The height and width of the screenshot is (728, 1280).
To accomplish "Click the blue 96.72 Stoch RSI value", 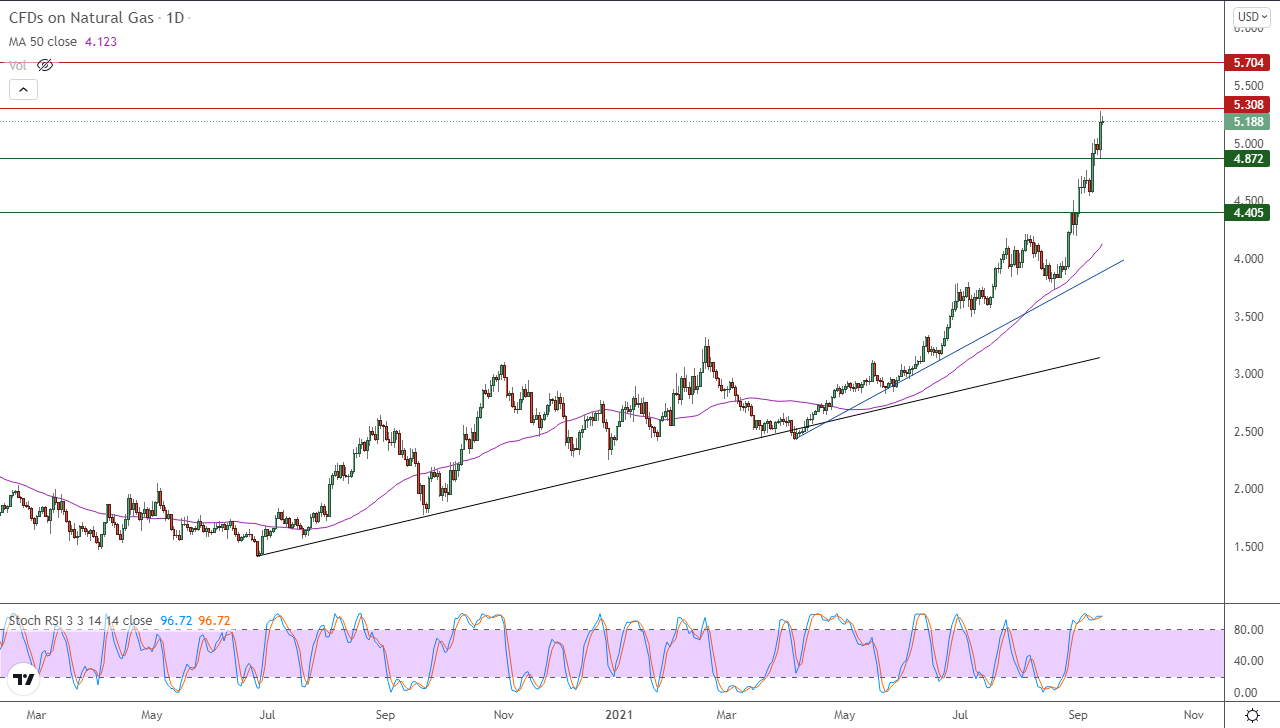I will (x=176, y=621).
